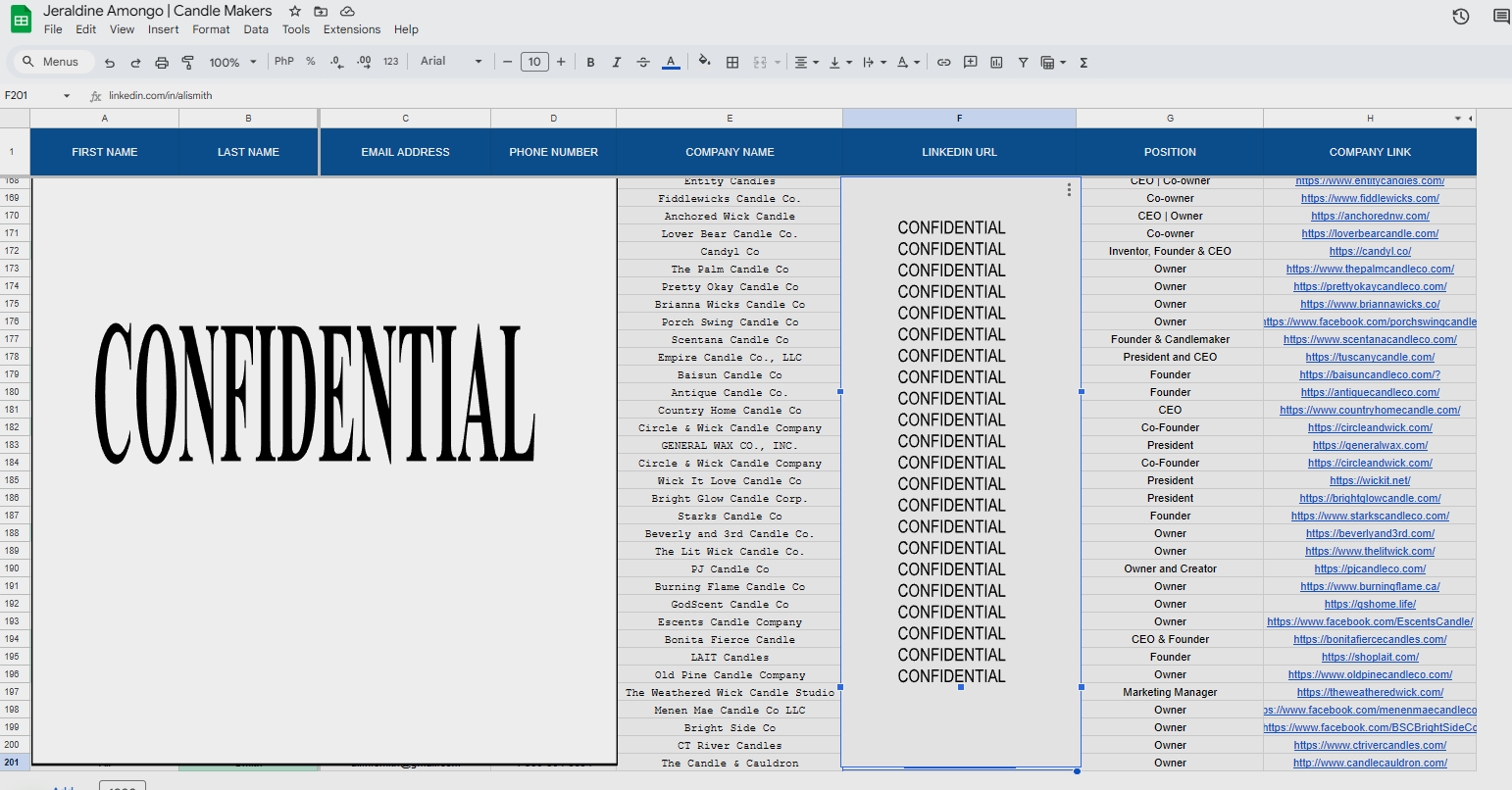Open the Format menu

(211, 29)
